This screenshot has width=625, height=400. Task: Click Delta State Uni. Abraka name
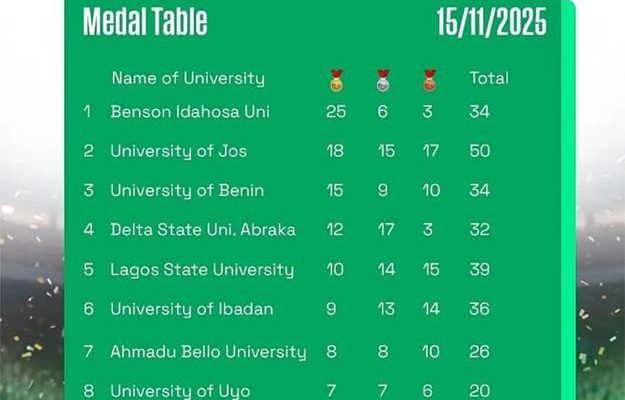[203, 230]
